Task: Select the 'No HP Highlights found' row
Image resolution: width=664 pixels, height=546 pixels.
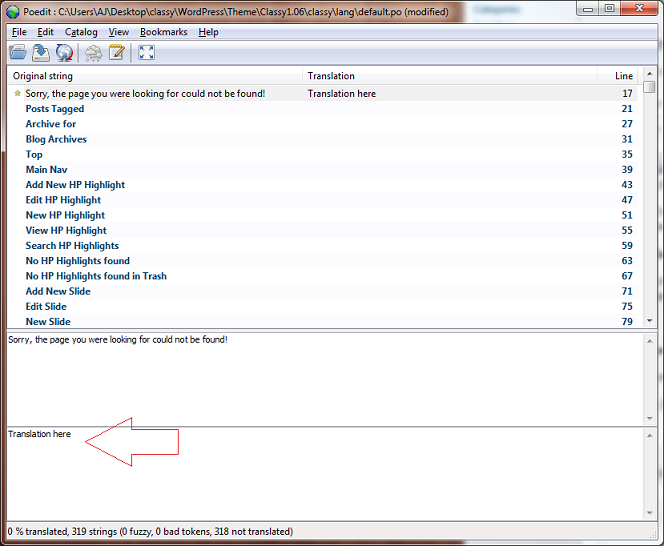Action: pos(323,261)
